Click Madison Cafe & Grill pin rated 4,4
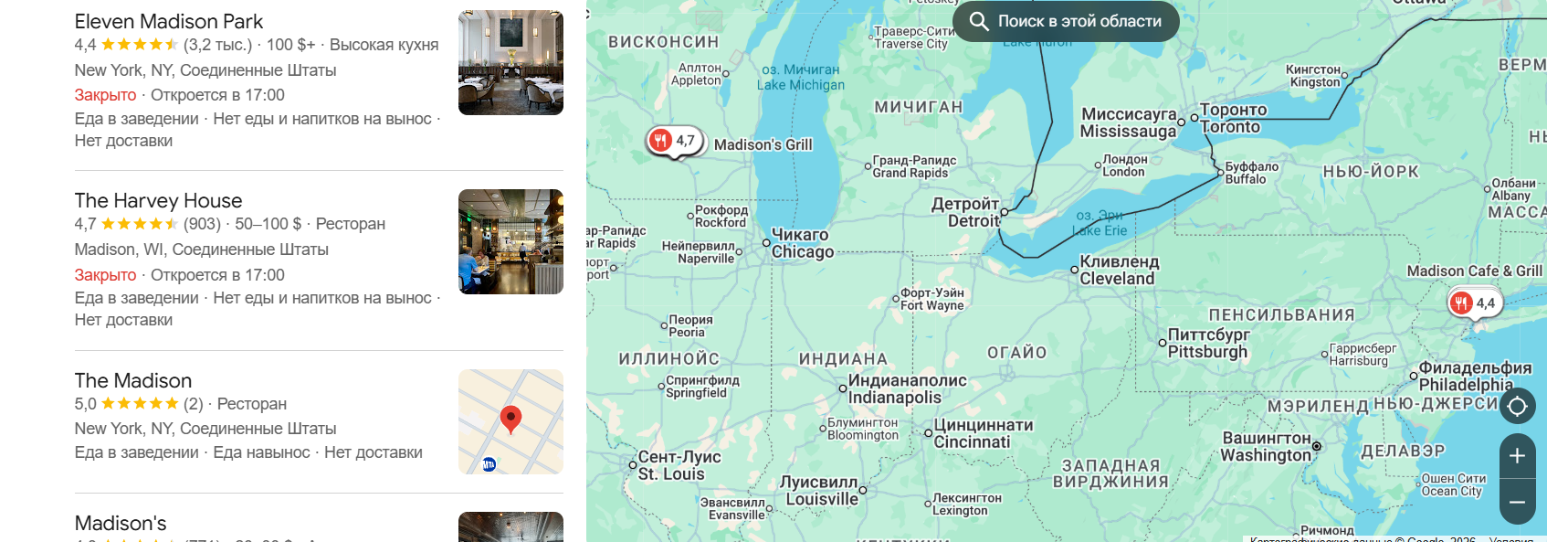Viewport: 1568px width, 542px height. click(1475, 303)
